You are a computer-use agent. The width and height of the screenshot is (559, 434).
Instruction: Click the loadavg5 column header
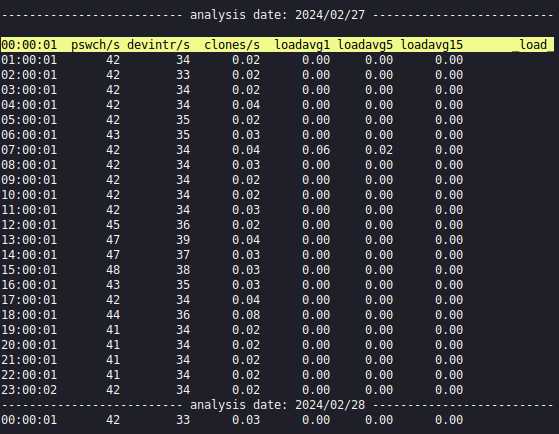[x=365, y=45]
